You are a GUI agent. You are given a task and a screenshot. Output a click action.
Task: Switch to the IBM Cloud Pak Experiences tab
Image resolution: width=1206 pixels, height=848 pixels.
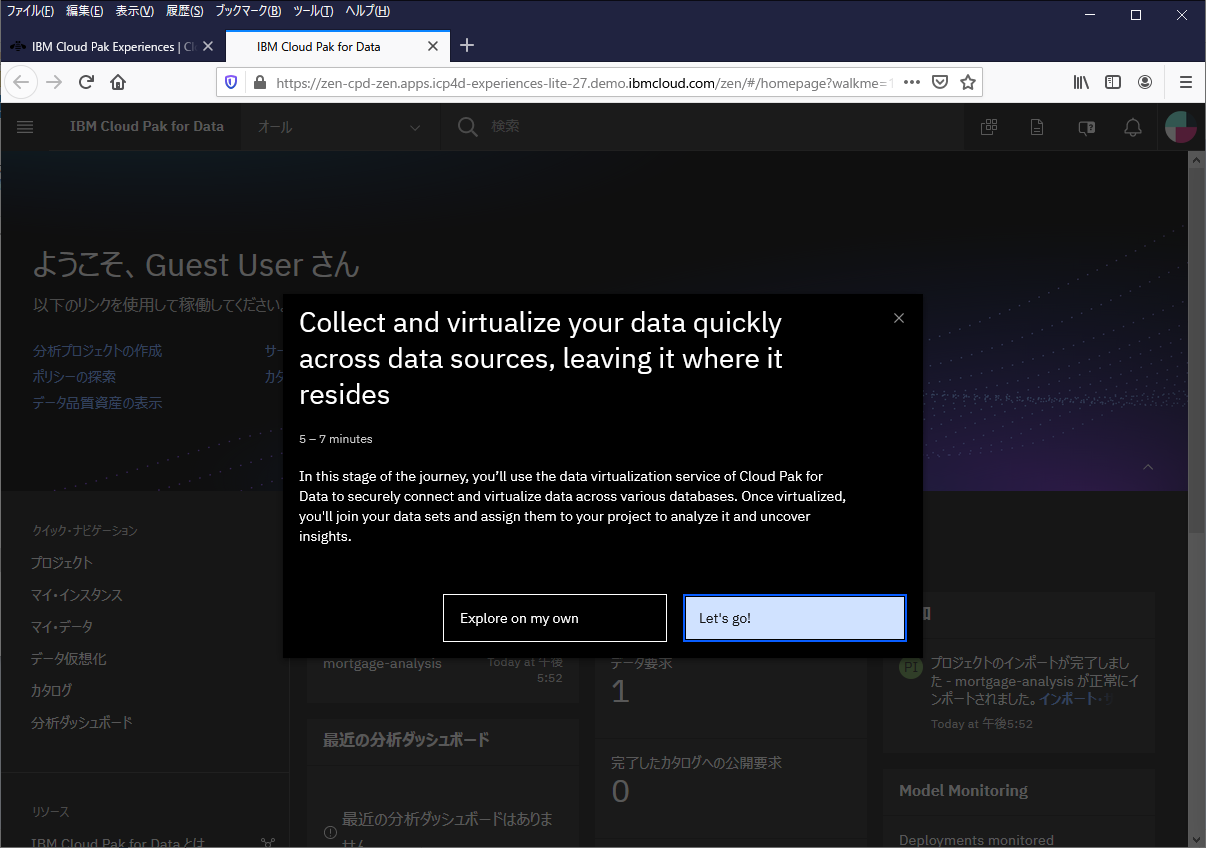(x=105, y=46)
